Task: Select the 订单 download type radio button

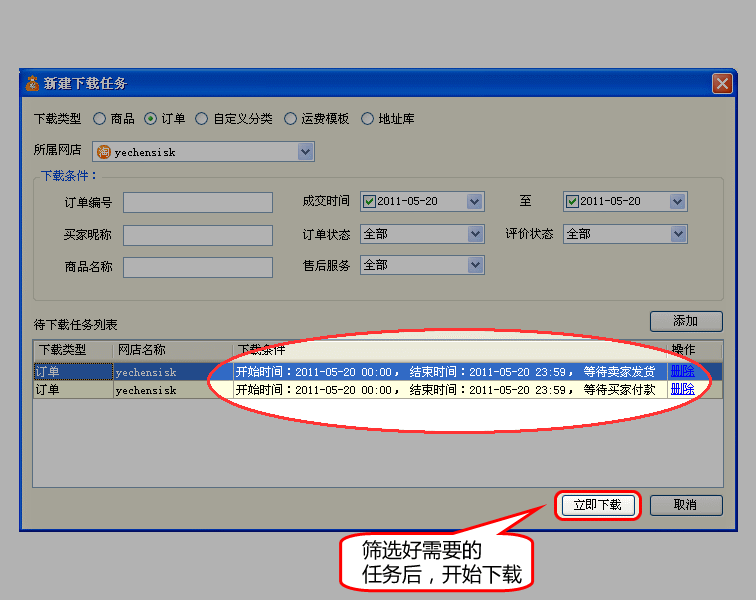Action: pyautogui.click(x=150, y=119)
